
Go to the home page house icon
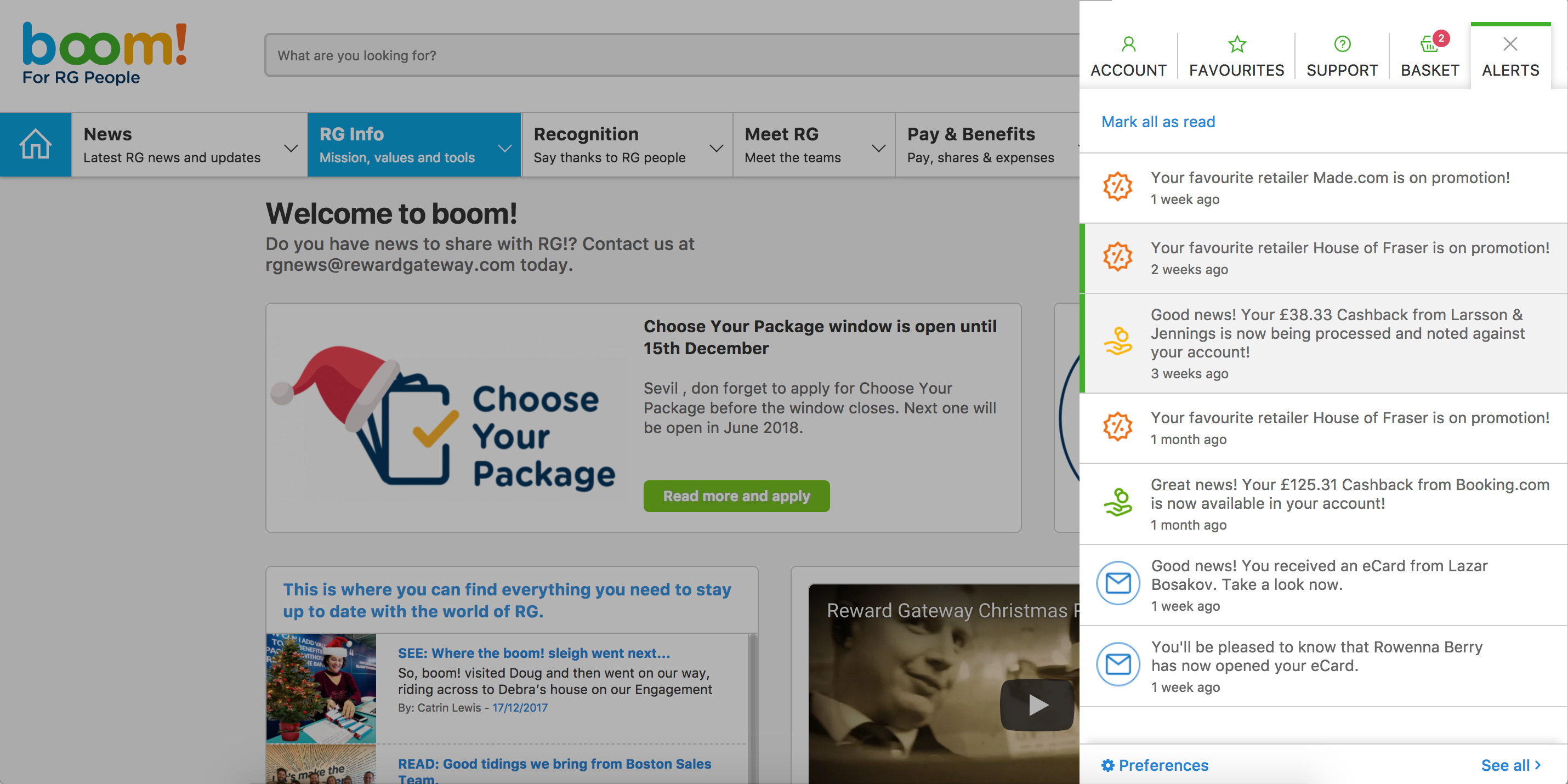(35, 144)
